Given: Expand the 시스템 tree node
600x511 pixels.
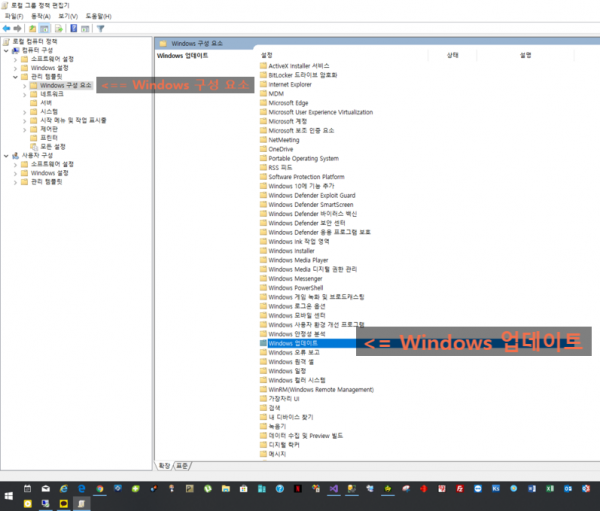Looking at the screenshot, I should click(24, 112).
